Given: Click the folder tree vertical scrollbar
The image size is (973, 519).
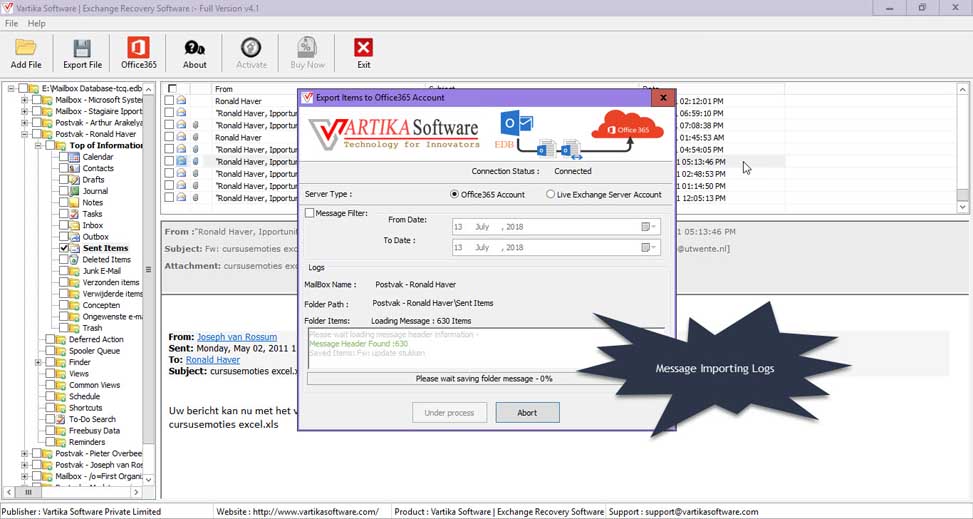Looking at the screenshot, I should tap(148, 282).
